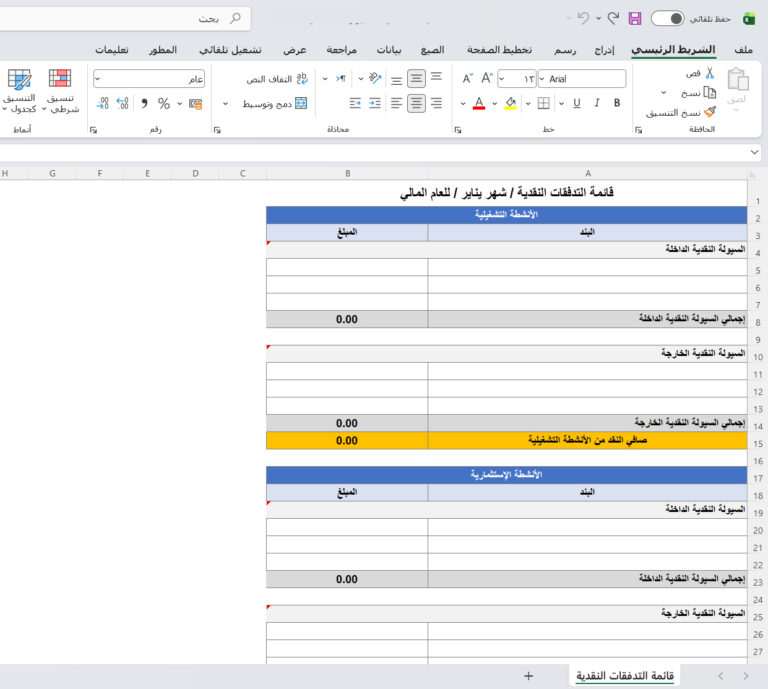Image resolution: width=768 pixels, height=689 pixels.
Task: Click the increase indent icon nearer the align buttons
Action: (375, 103)
